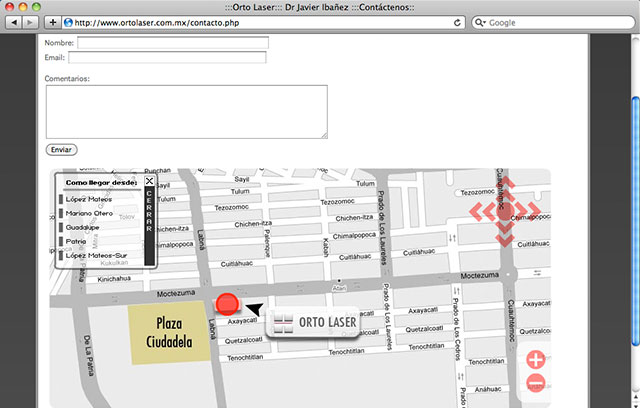Click the black arrow pointer by marker

(x=255, y=309)
